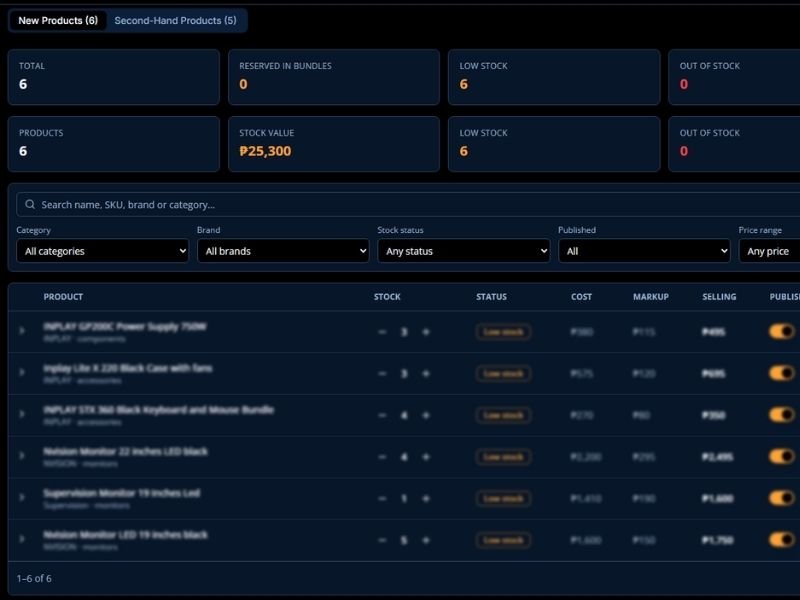
Task: Increase stock for Nvision Monitor LED 19 inches
Action: coord(426,540)
